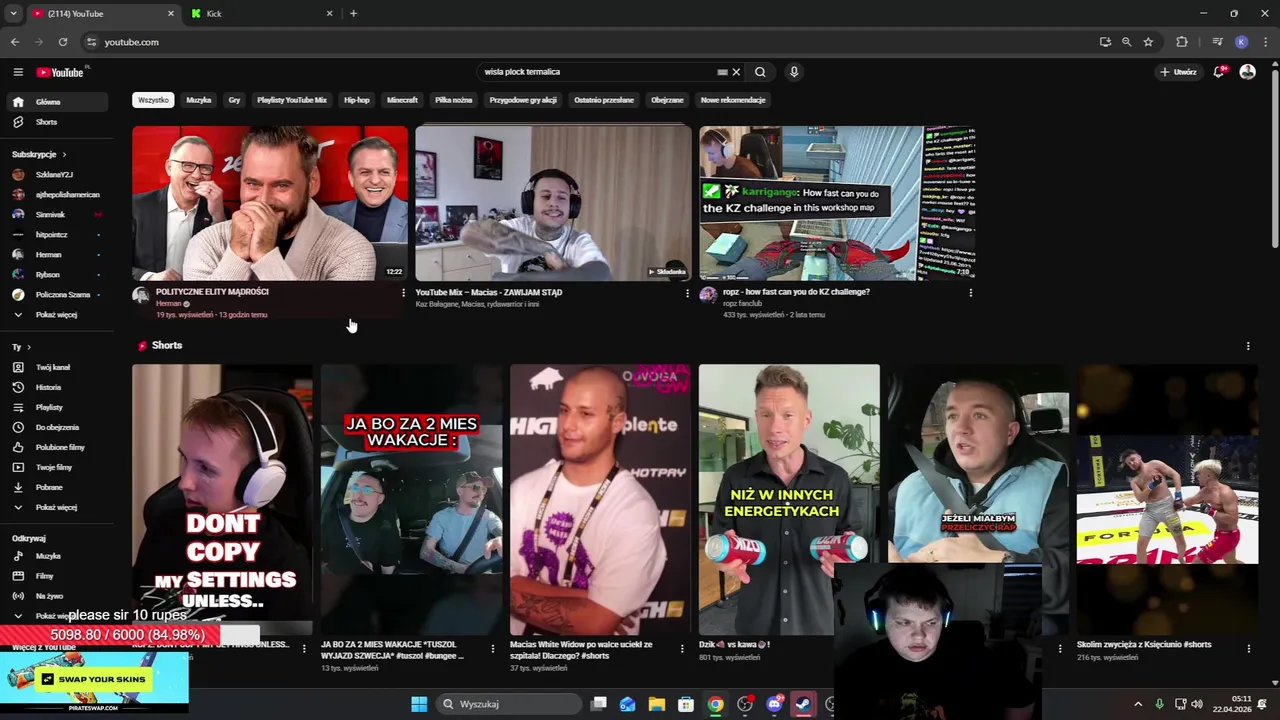Open Chrome extensions puzzle icon
1280x720 pixels.
1182,42
